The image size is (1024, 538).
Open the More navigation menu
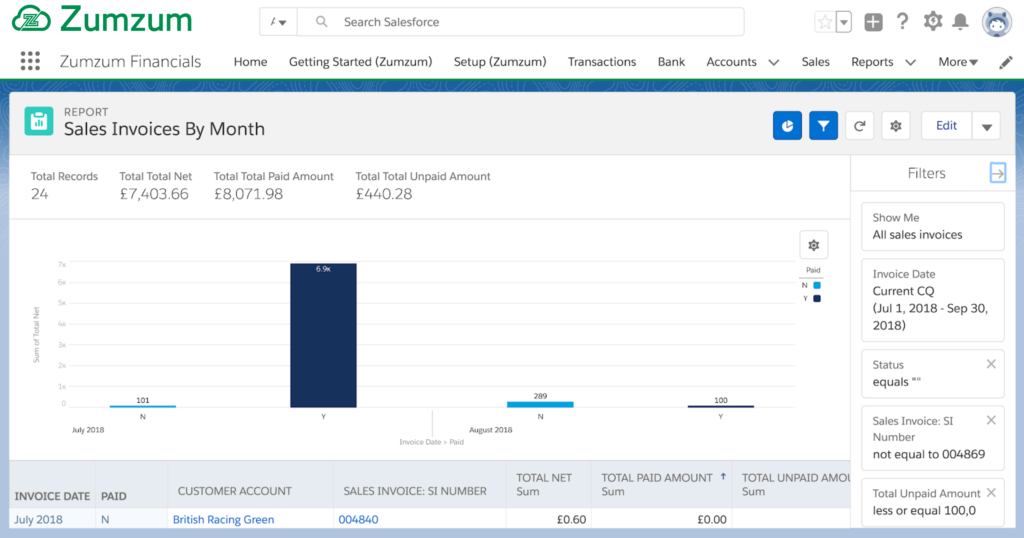click(x=958, y=61)
